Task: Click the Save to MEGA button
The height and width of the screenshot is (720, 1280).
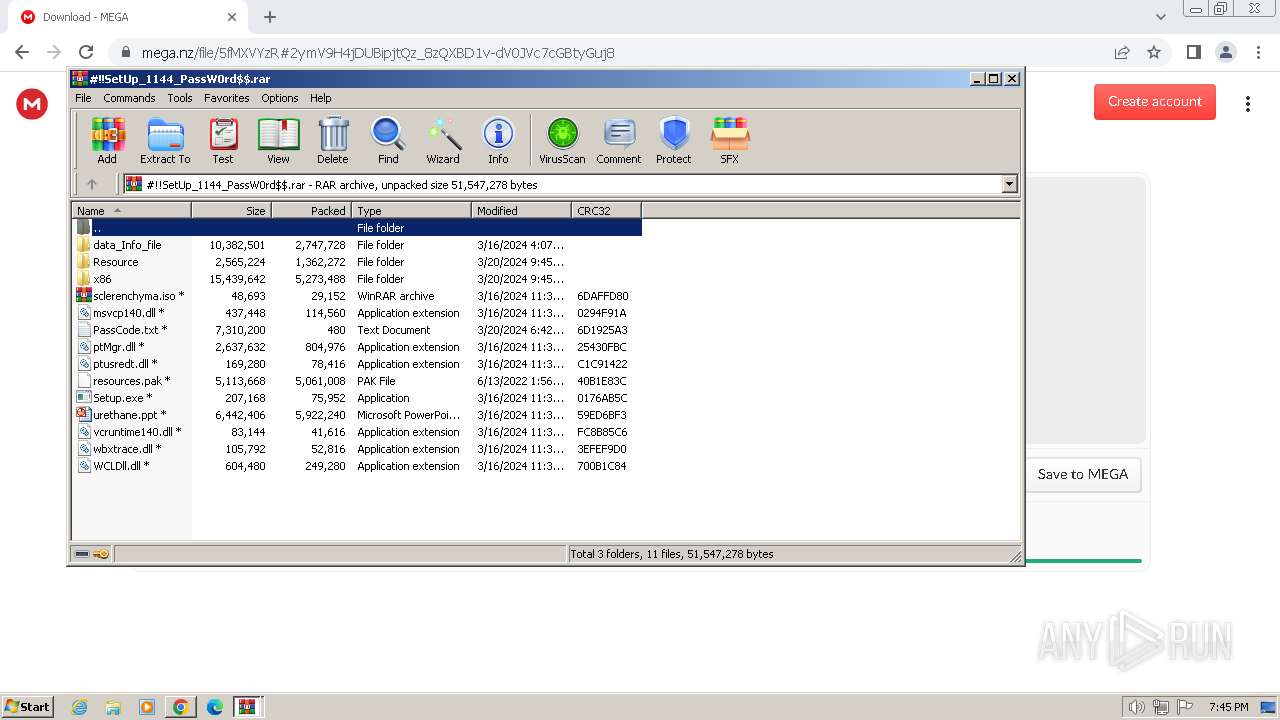Action: 1082,474
